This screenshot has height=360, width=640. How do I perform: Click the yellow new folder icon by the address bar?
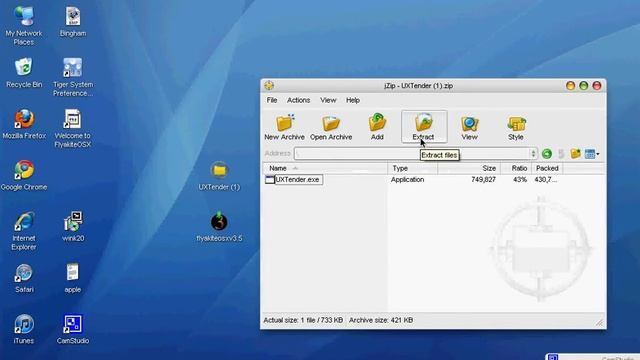[576, 154]
